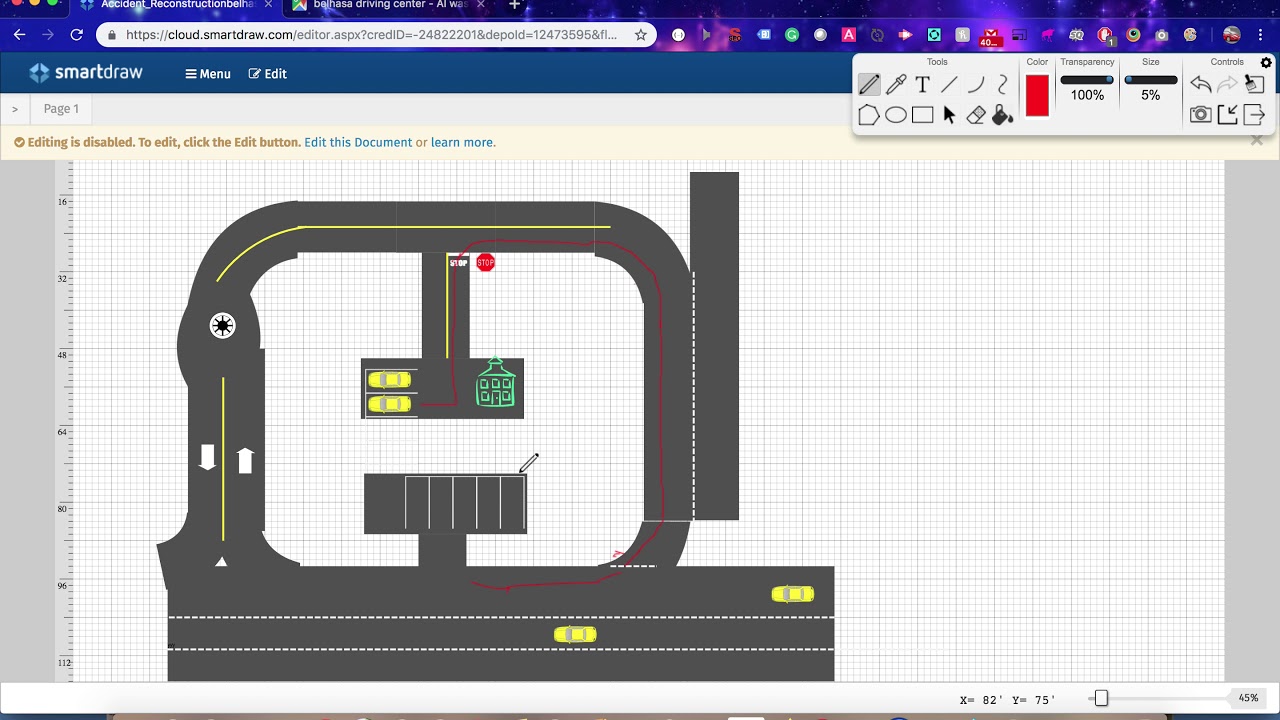Click the 45% zoom level

[x=1248, y=698]
